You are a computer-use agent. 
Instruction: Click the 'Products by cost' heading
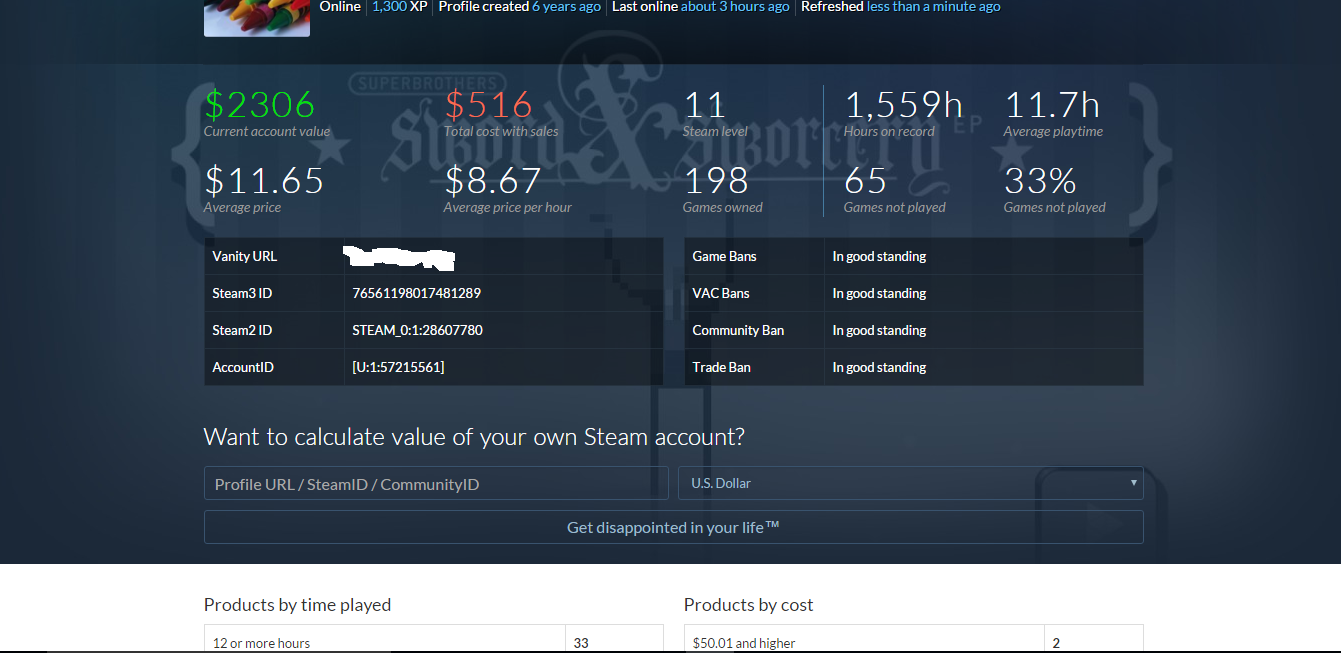(749, 605)
